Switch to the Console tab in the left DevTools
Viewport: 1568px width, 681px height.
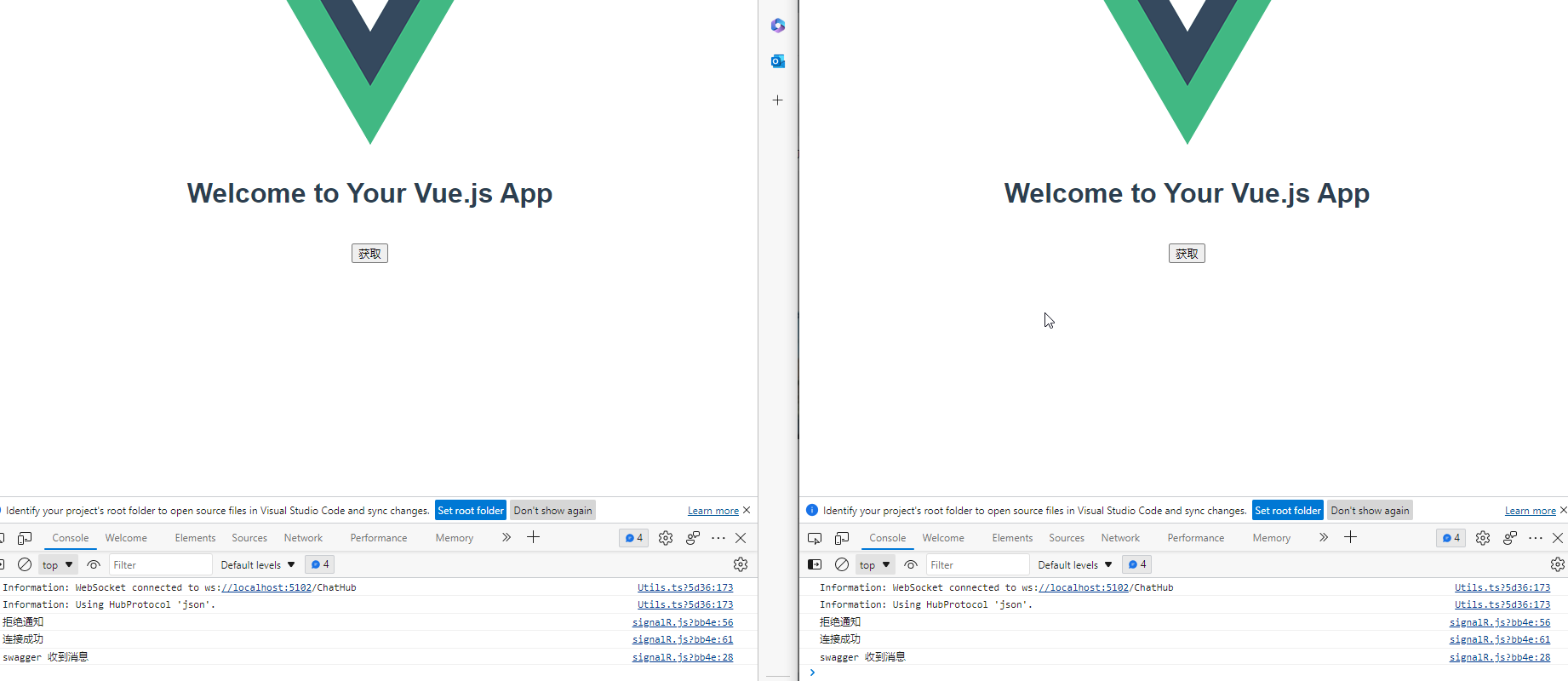pyautogui.click(x=71, y=538)
